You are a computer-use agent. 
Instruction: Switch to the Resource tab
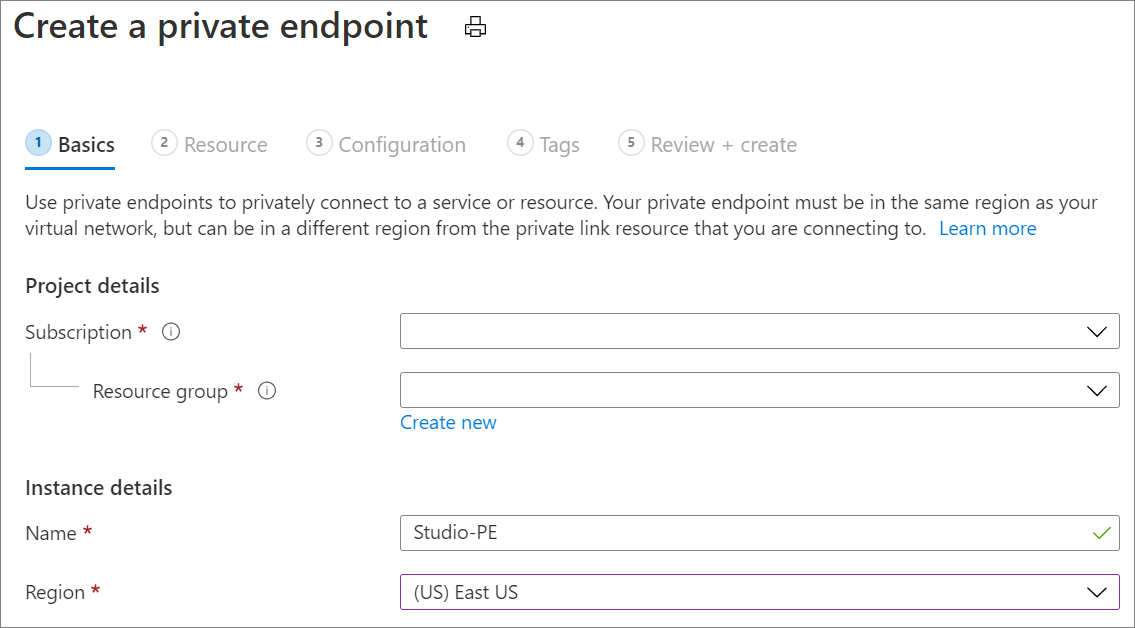click(225, 145)
